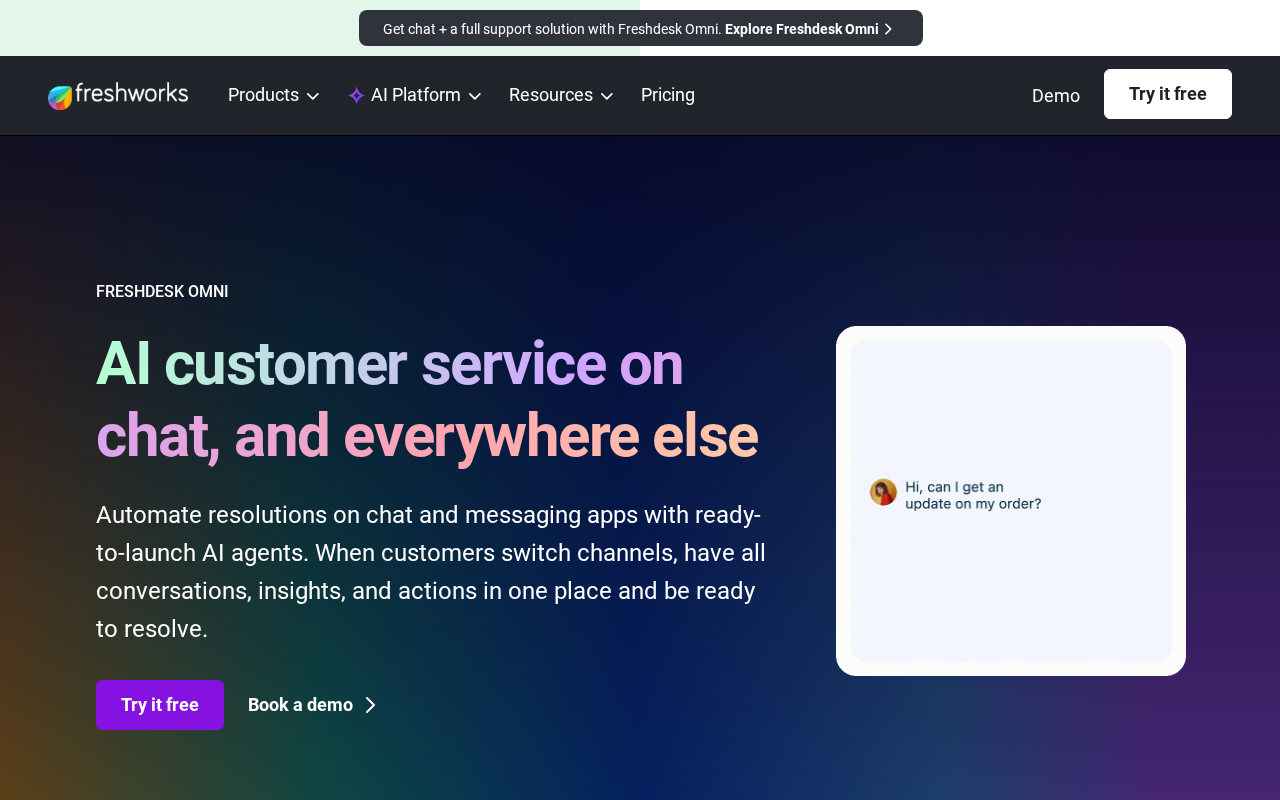Expand the Products dropdown chevron
The width and height of the screenshot is (1280, 800).
[x=312, y=96]
